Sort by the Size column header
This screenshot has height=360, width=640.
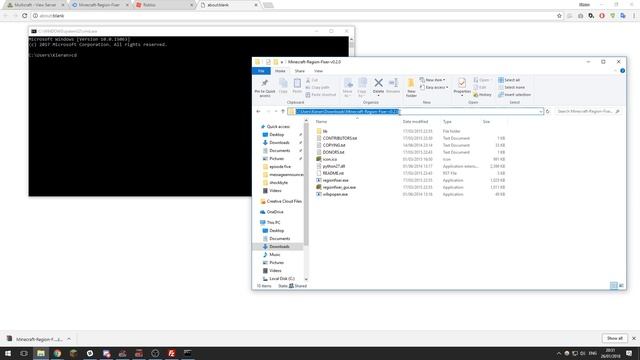pos(487,122)
